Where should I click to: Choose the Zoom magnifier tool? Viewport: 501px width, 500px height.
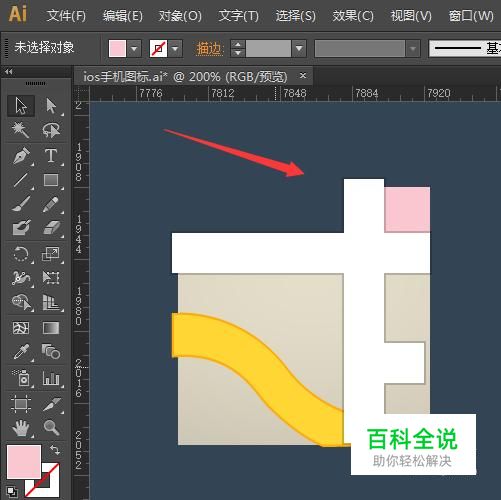point(51,428)
